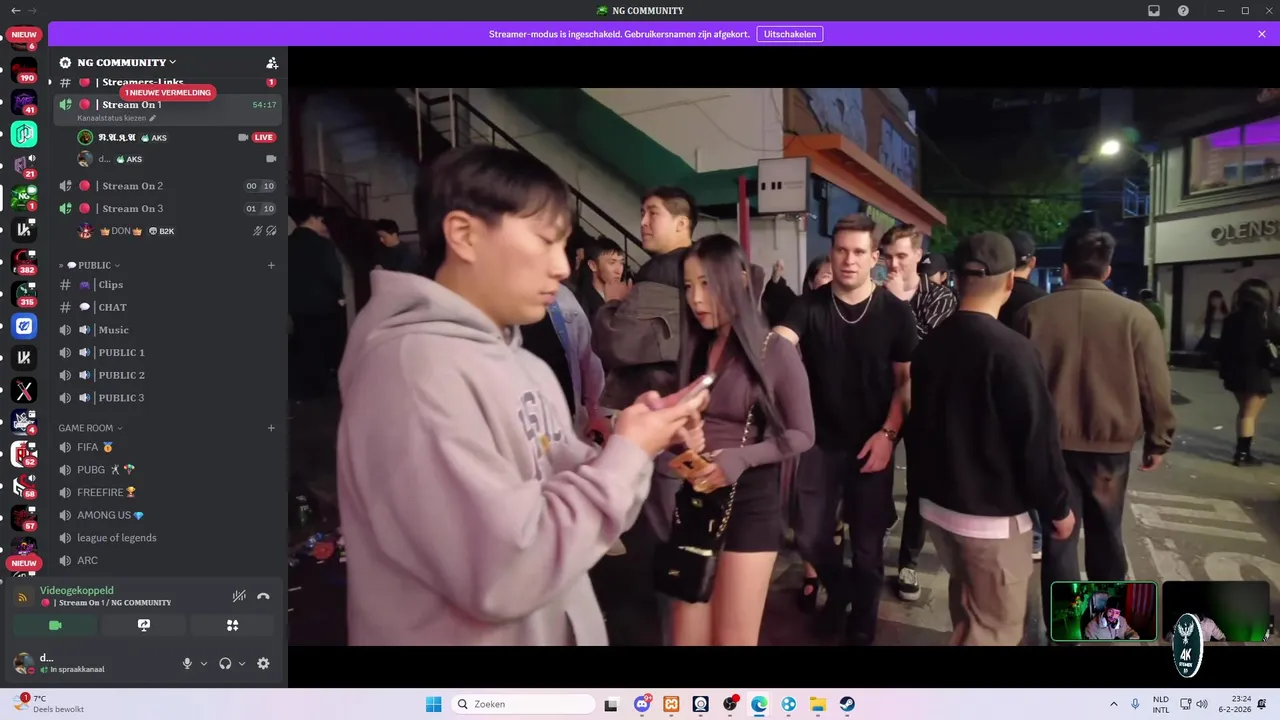Toggle noise suppression waveform icon

239,596
